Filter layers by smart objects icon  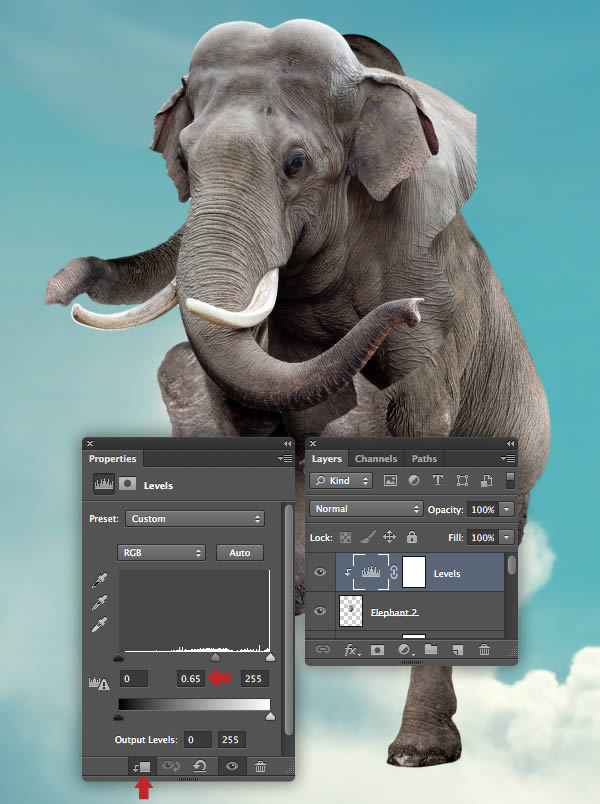[x=486, y=480]
